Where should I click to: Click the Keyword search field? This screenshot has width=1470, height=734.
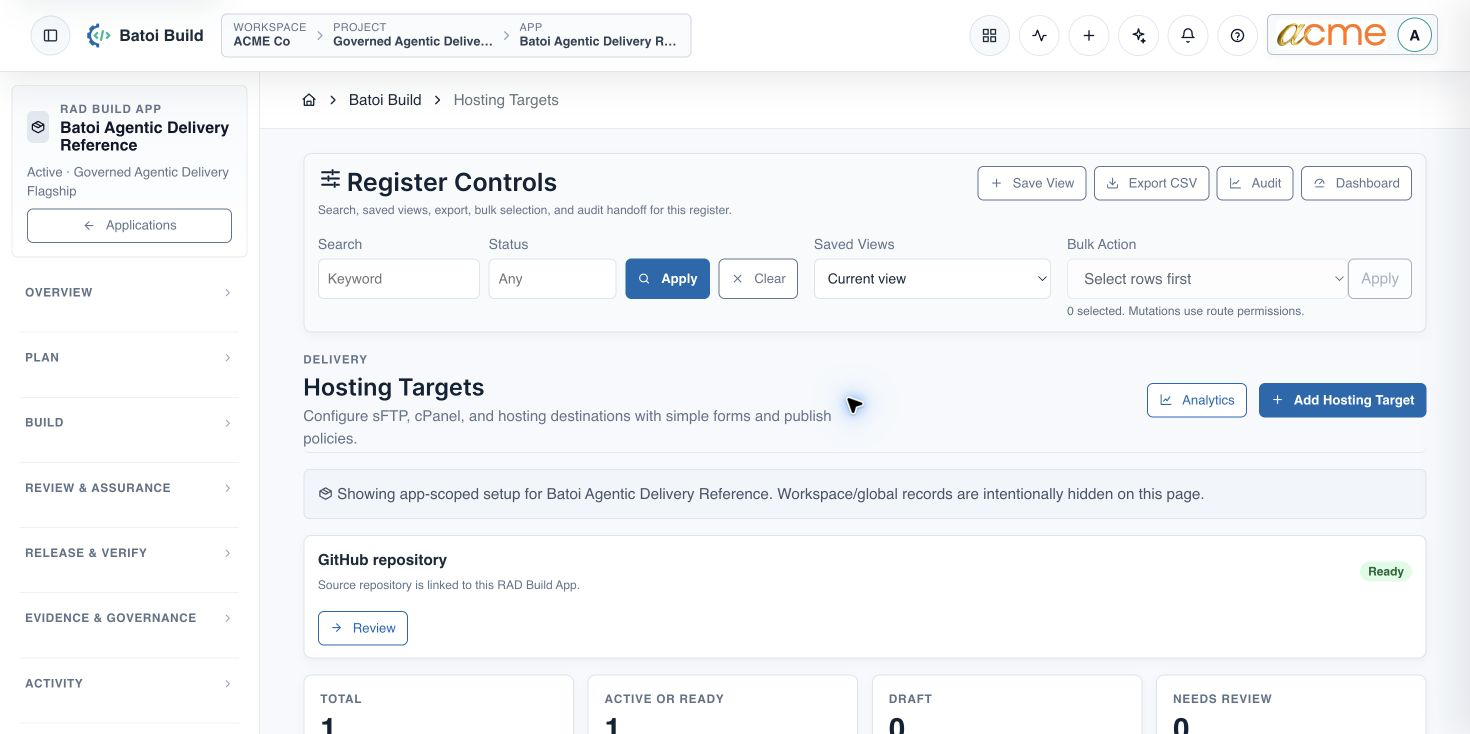click(399, 279)
